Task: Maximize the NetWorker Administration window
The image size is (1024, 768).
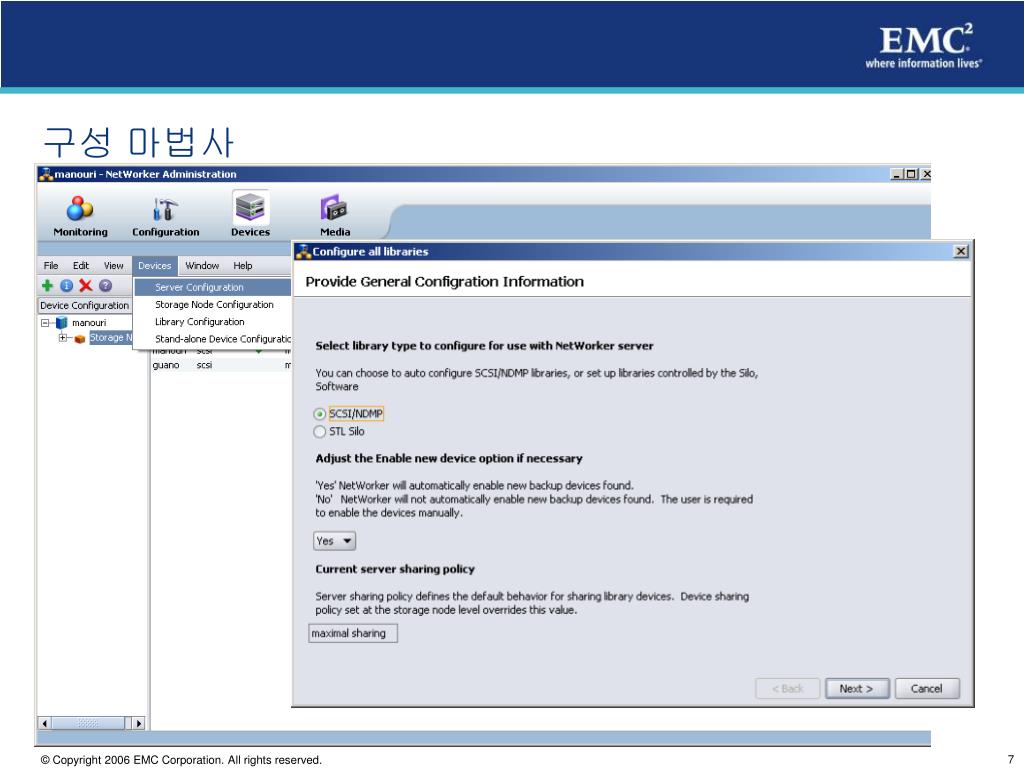Action: [x=911, y=174]
